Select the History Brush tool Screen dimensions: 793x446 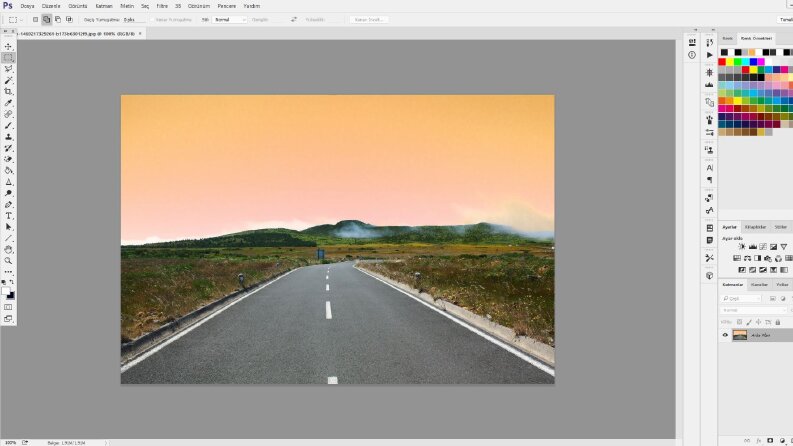[x=8, y=148]
